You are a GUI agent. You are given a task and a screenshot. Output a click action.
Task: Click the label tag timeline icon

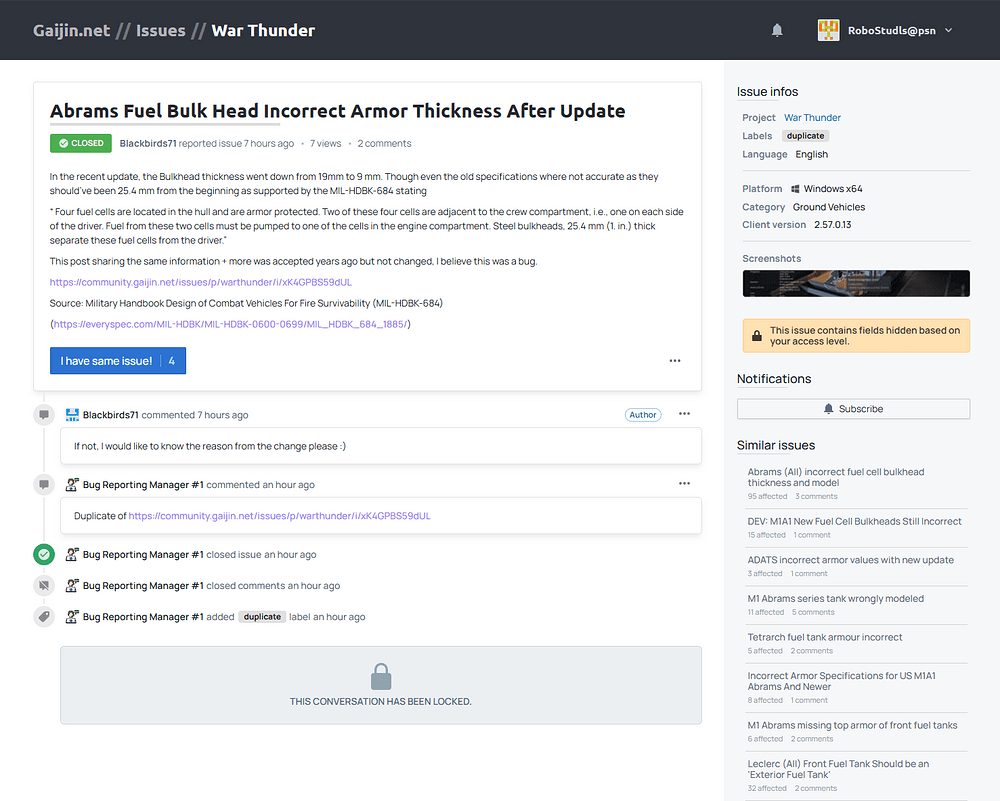pos(44,617)
